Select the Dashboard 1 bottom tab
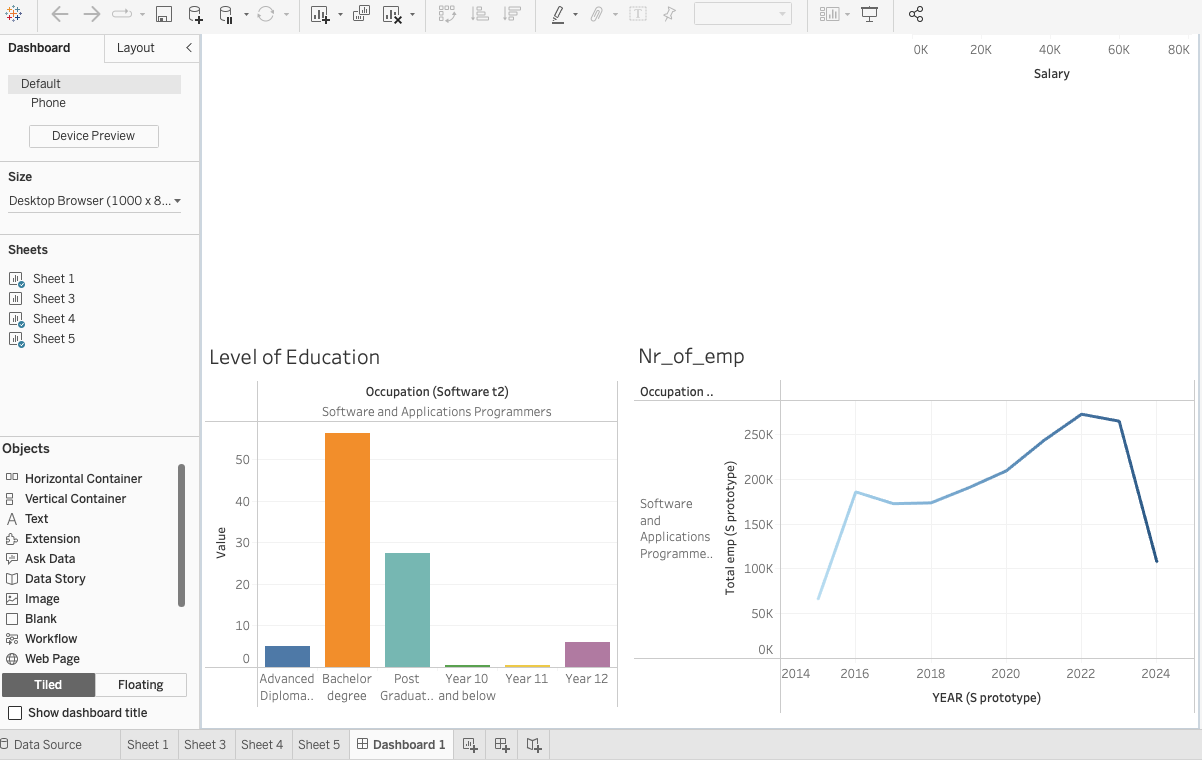 tap(401, 744)
